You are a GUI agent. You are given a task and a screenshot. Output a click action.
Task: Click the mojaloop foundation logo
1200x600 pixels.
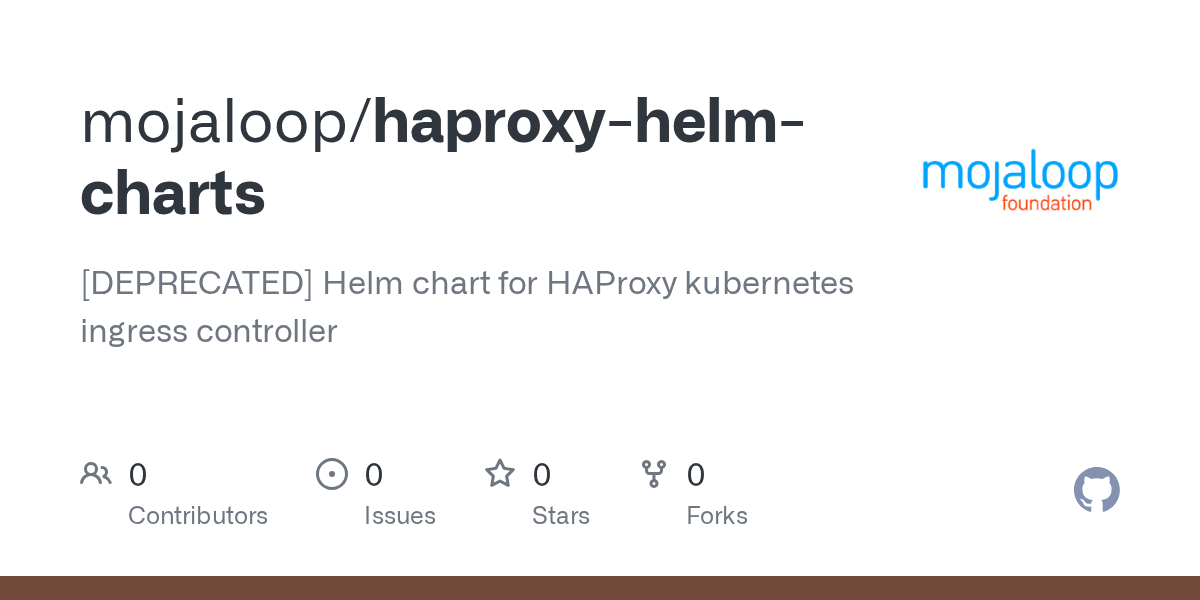point(1020,181)
